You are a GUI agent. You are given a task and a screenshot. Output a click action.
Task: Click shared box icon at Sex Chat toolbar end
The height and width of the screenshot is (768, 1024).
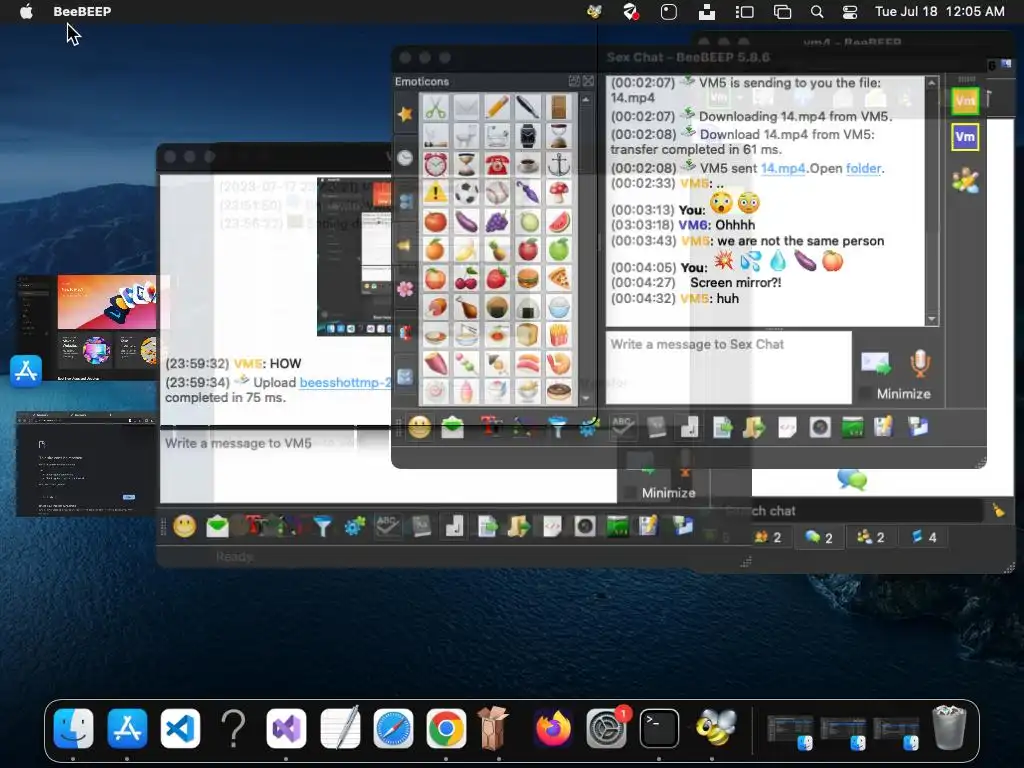[x=918, y=428]
